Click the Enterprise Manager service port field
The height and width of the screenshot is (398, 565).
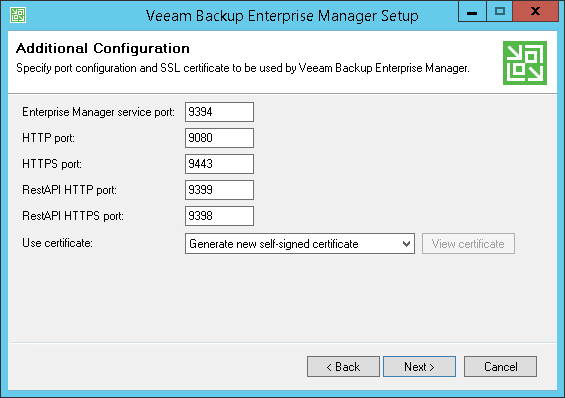219,112
